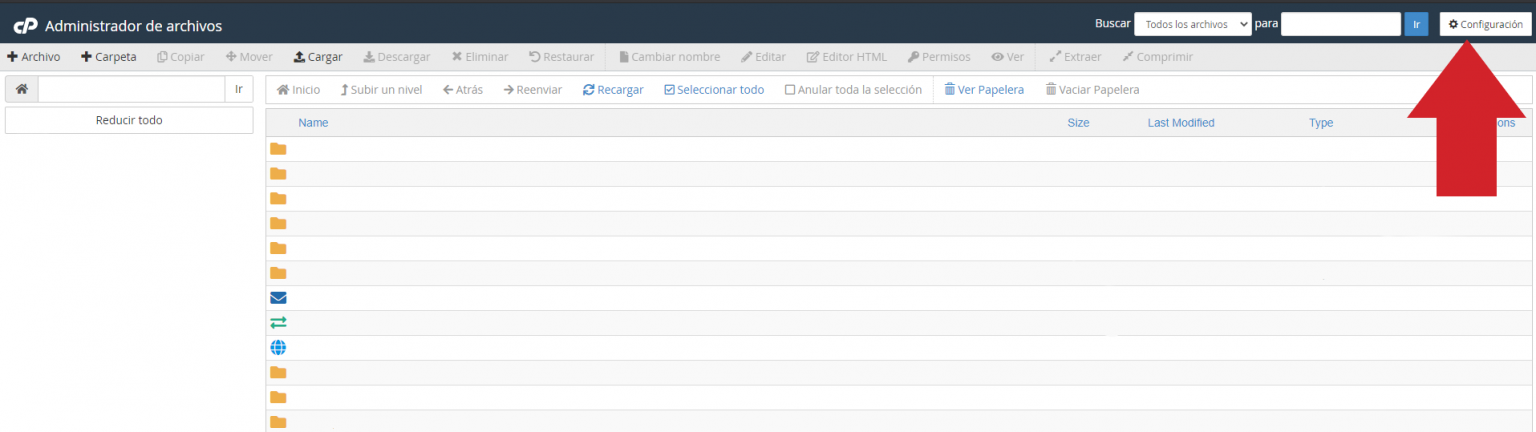1536x432 pixels.
Task: Go to Inicio in navigation bar
Action: click(298, 90)
